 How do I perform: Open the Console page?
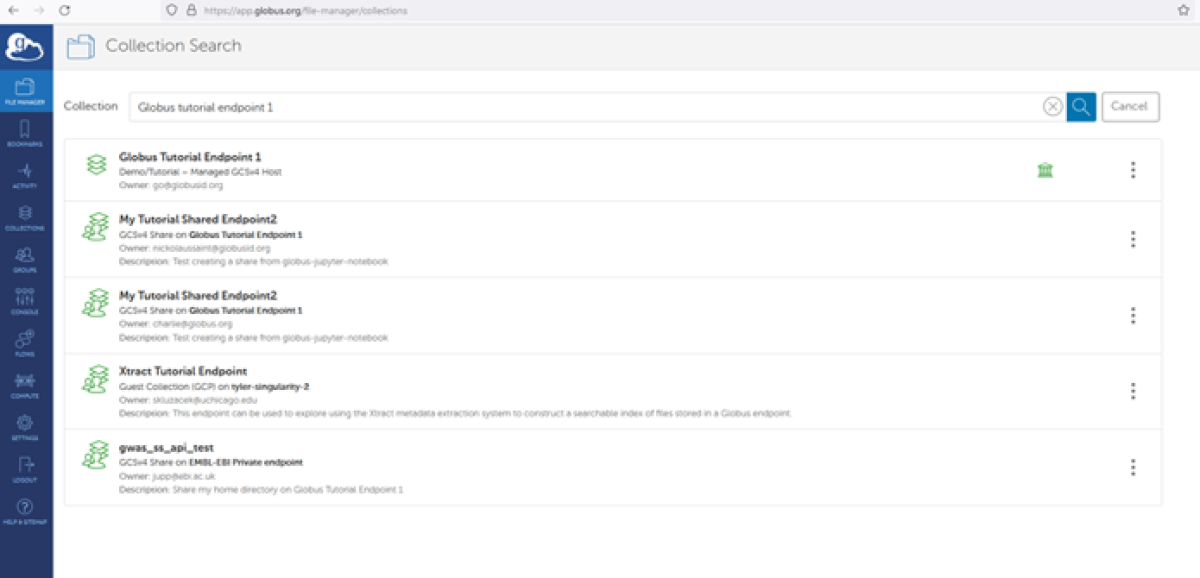(25, 302)
